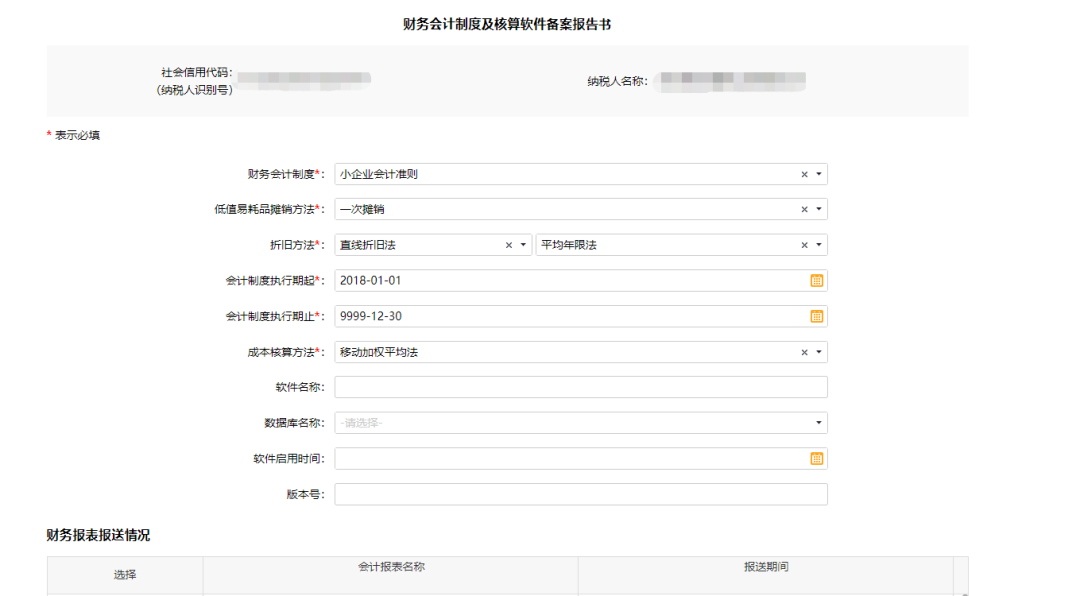Clear the 平均年限法 selection with X
This screenshot has height=596, width=1080.
tap(804, 245)
